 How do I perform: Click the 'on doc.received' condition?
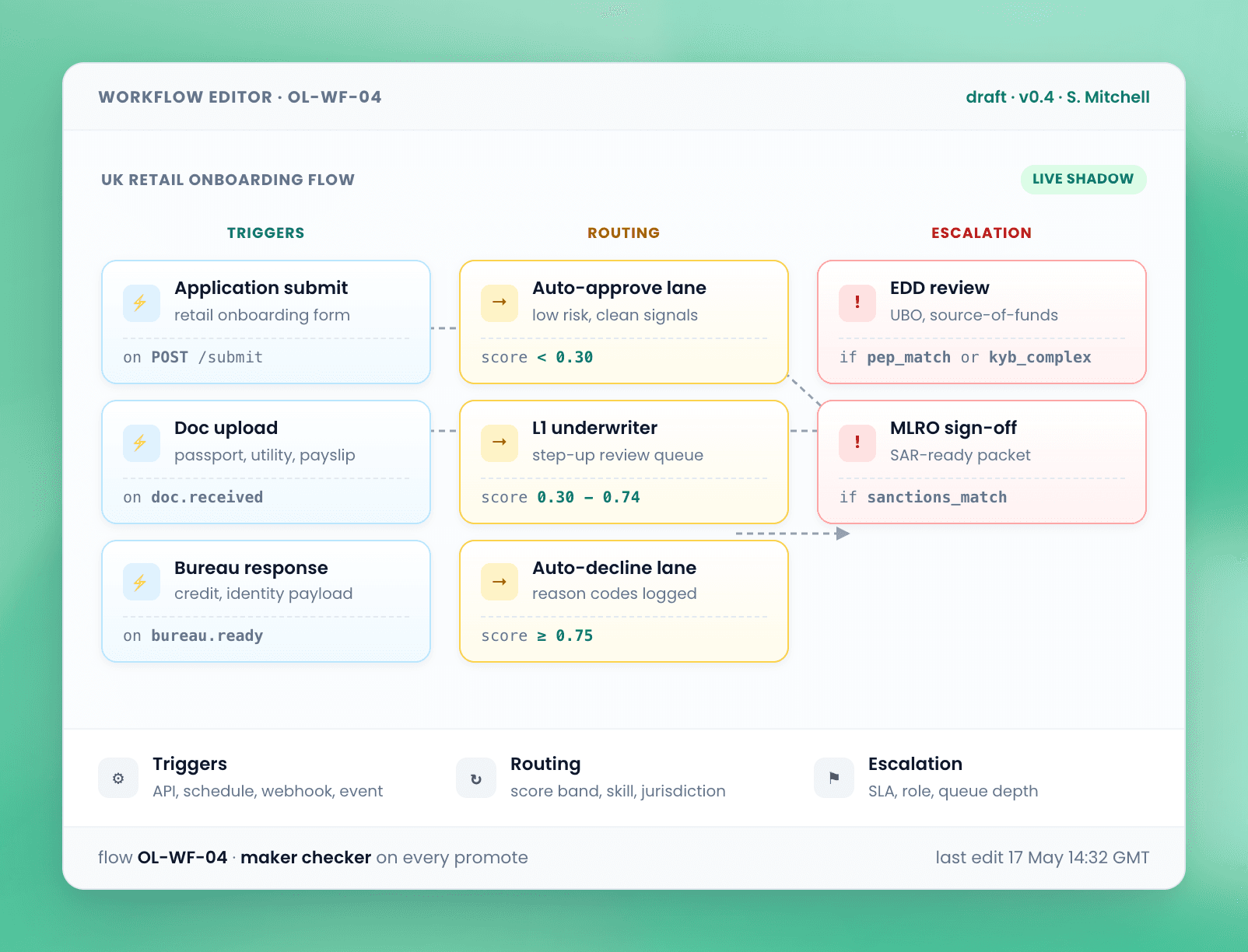coord(193,497)
